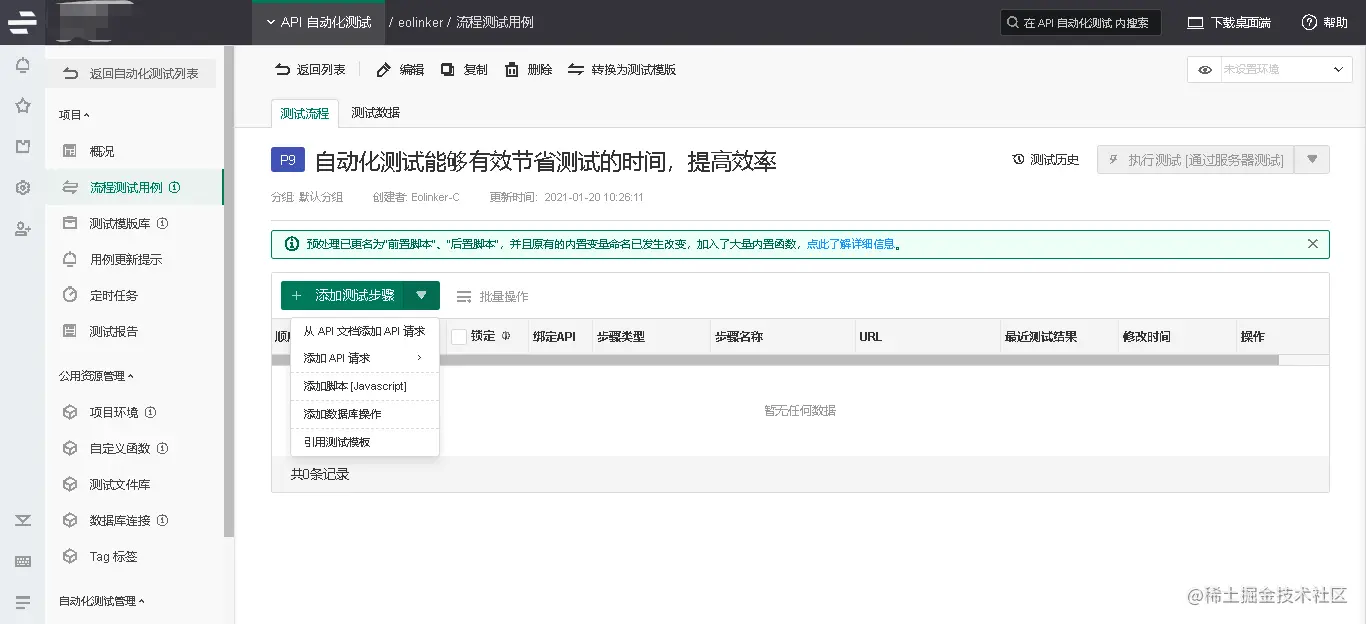Click the 返回列表 back arrow icon

tap(283, 70)
